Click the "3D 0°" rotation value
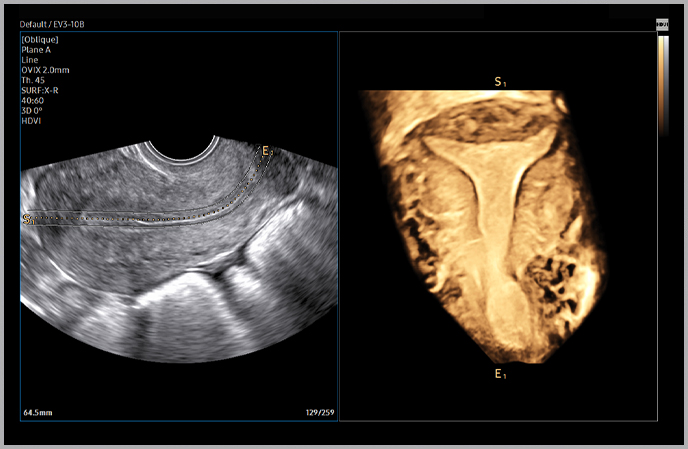This screenshot has height=449, width=688. coord(33,110)
